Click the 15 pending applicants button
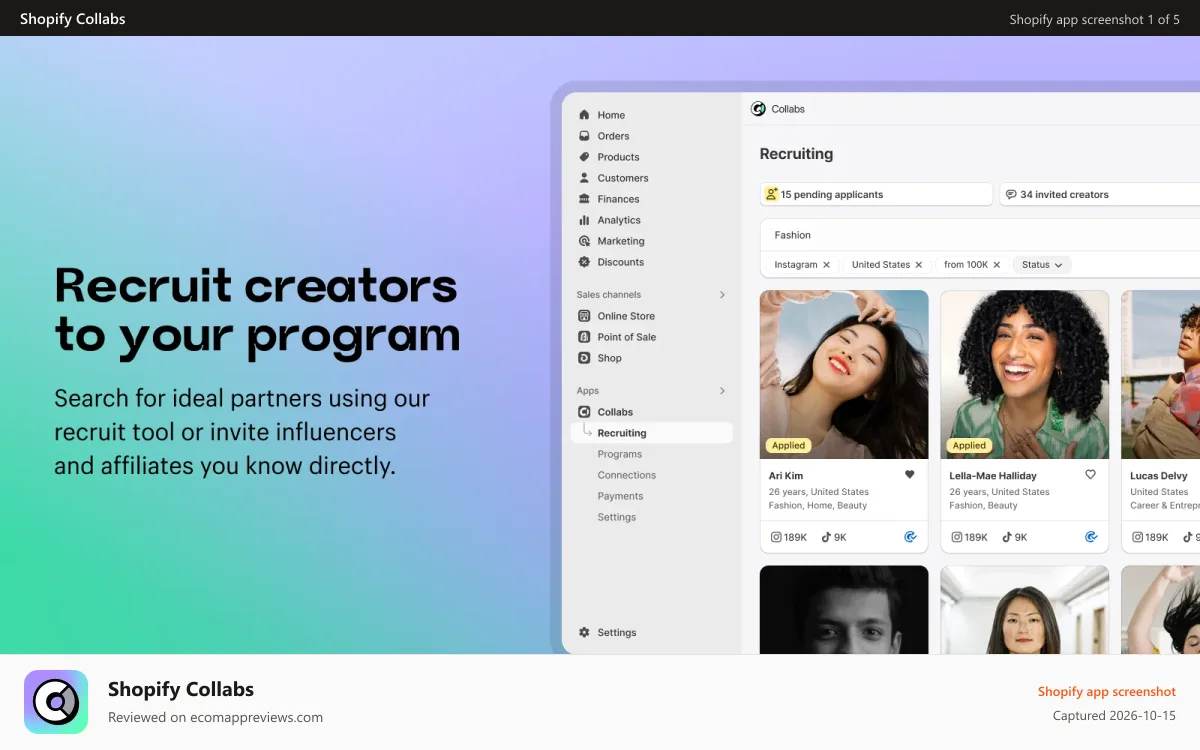 click(876, 194)
